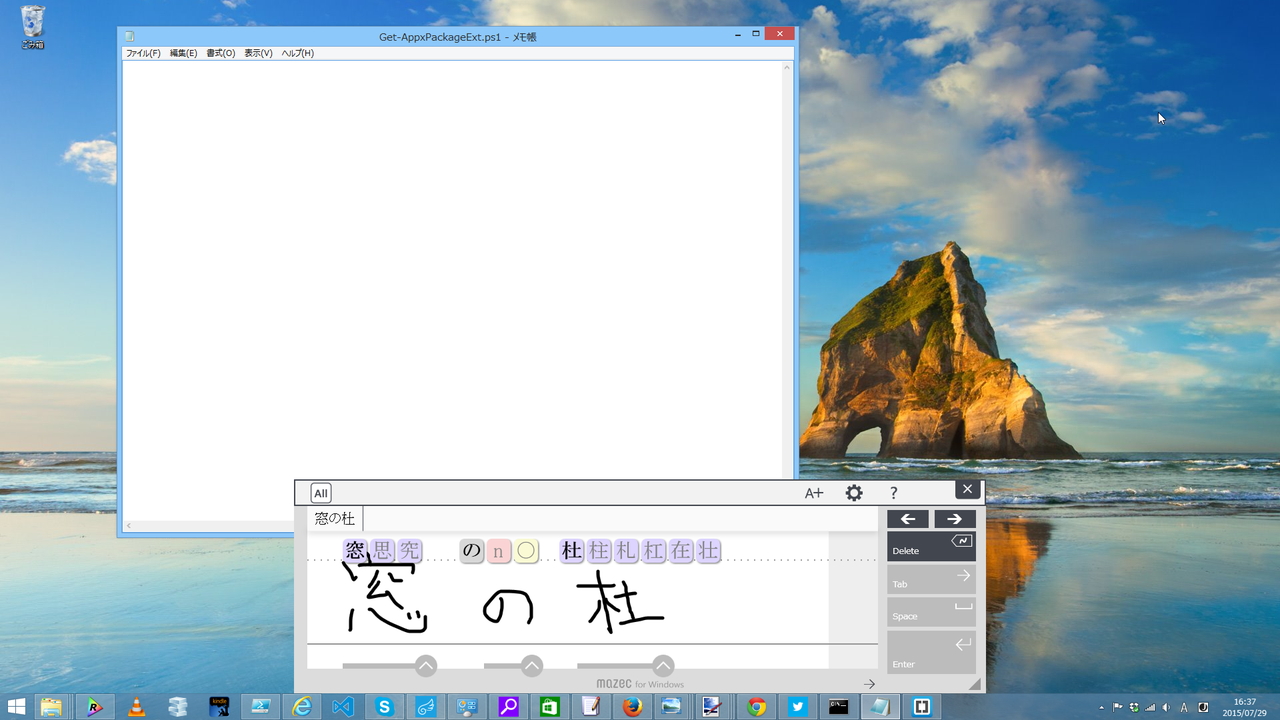Viewport: 1280px width, 720px height.
Task: Open VLC media player from the taskbar
Action: 137,707
